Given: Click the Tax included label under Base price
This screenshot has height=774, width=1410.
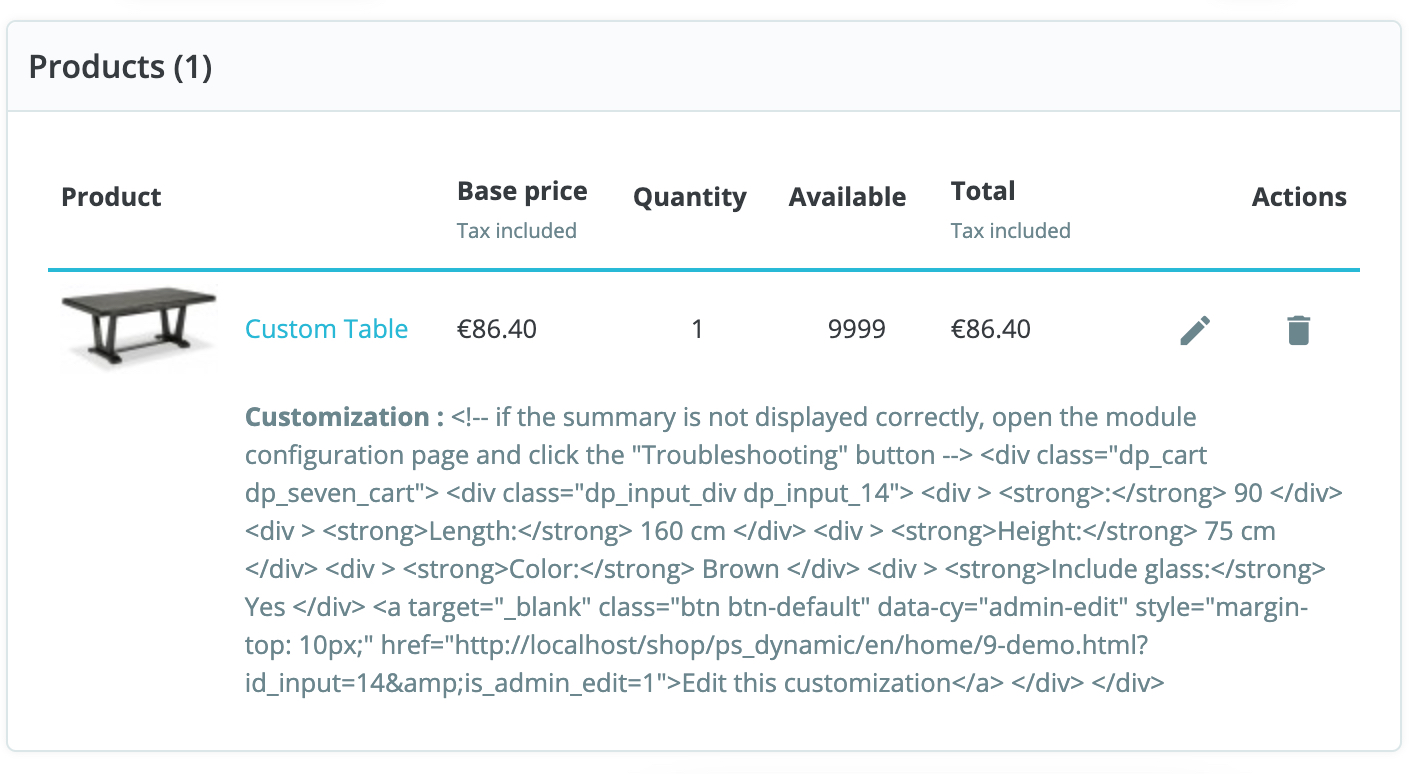Looking at the screenshot, I should 517,230.
